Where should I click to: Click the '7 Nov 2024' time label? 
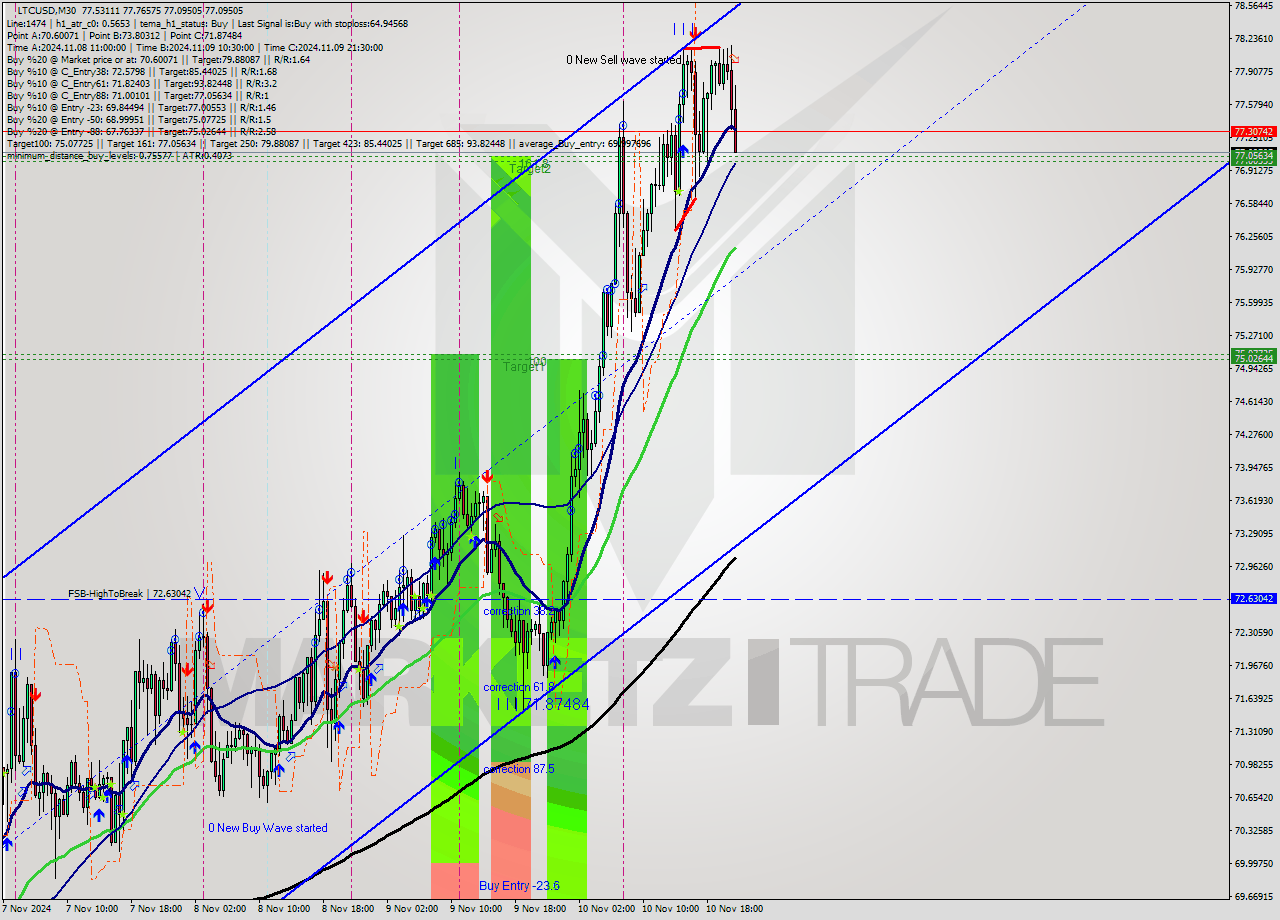point(26,909)
